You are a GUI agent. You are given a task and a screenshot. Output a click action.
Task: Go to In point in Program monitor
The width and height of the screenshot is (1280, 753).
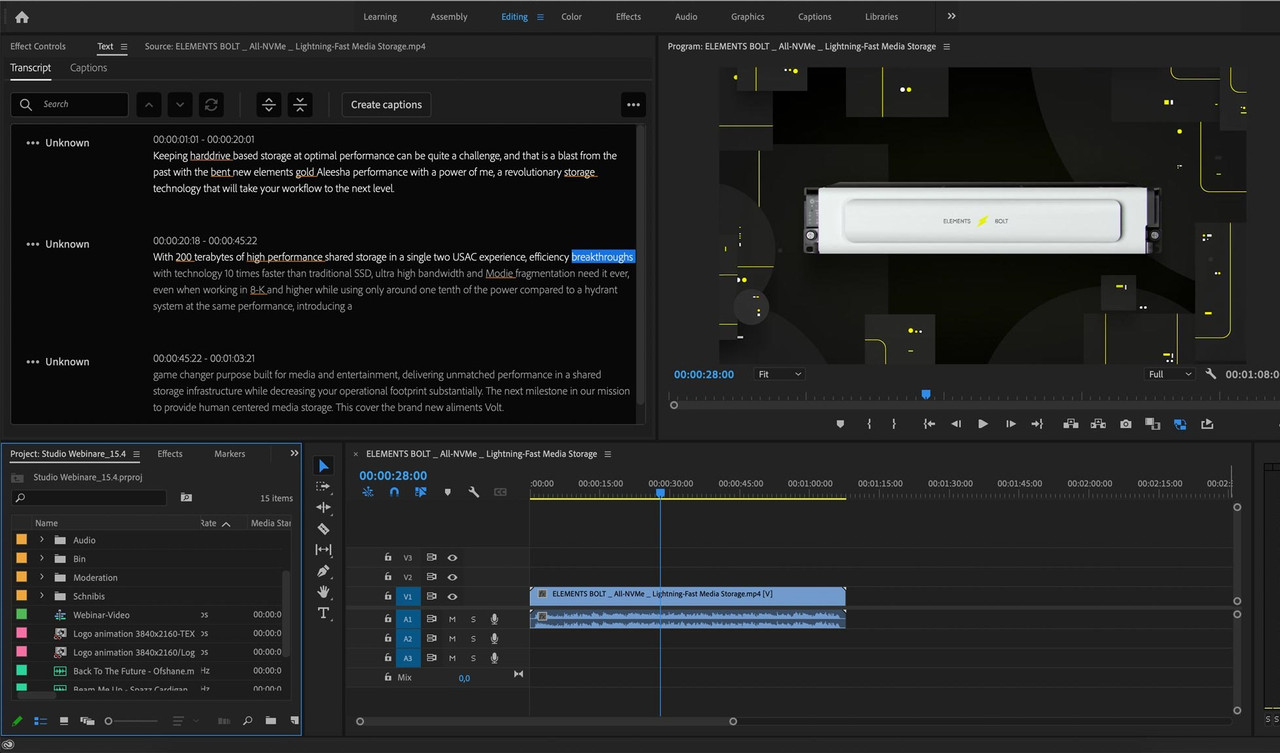[929, 424]
